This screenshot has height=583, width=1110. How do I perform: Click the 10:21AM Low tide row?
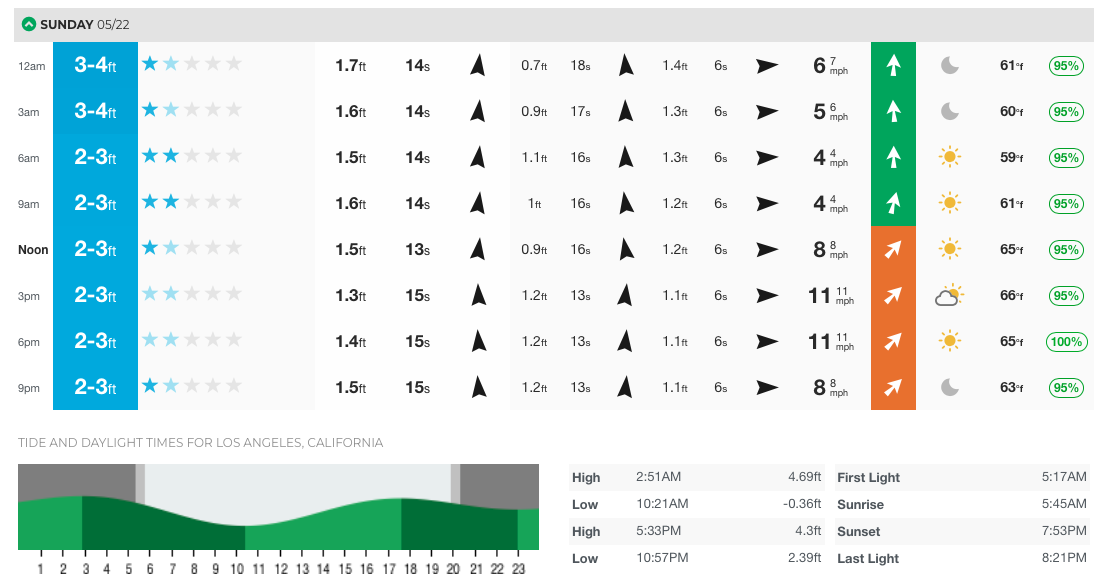(x=696, y=504)
